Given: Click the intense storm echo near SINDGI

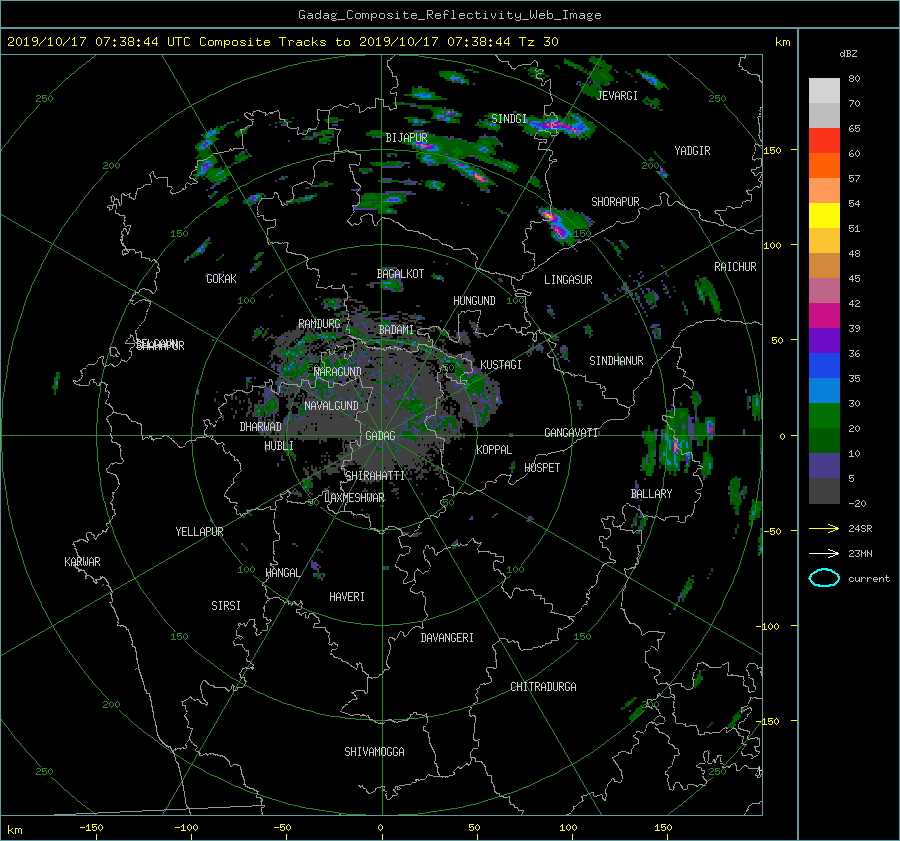Looking at the screenshot, I should (558, 126).
